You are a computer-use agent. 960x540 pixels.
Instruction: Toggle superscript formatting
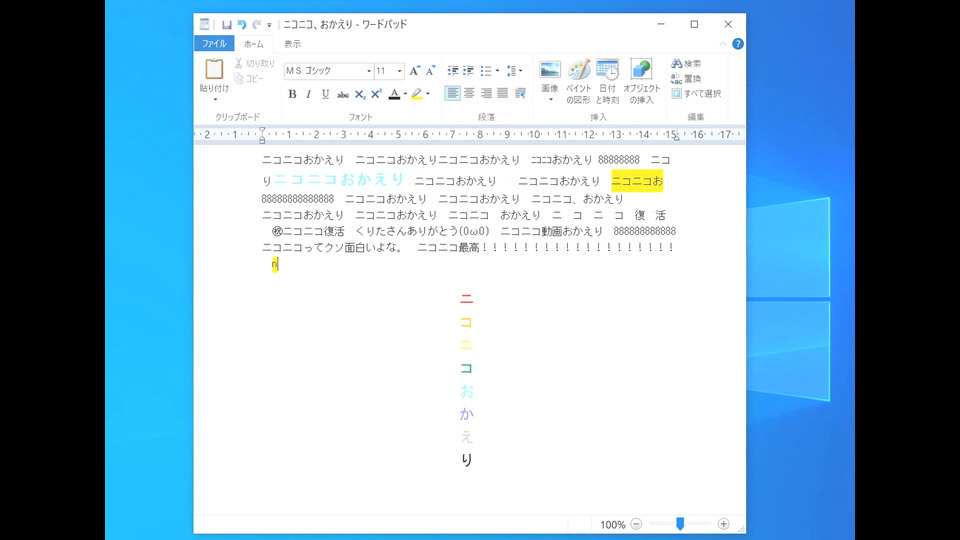point(376,94)
